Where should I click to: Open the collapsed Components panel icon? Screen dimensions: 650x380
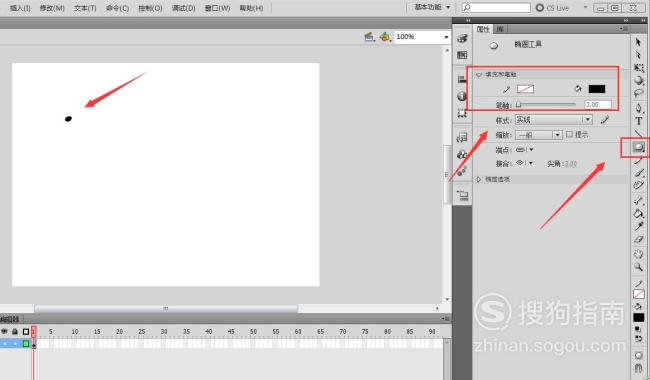463,155
